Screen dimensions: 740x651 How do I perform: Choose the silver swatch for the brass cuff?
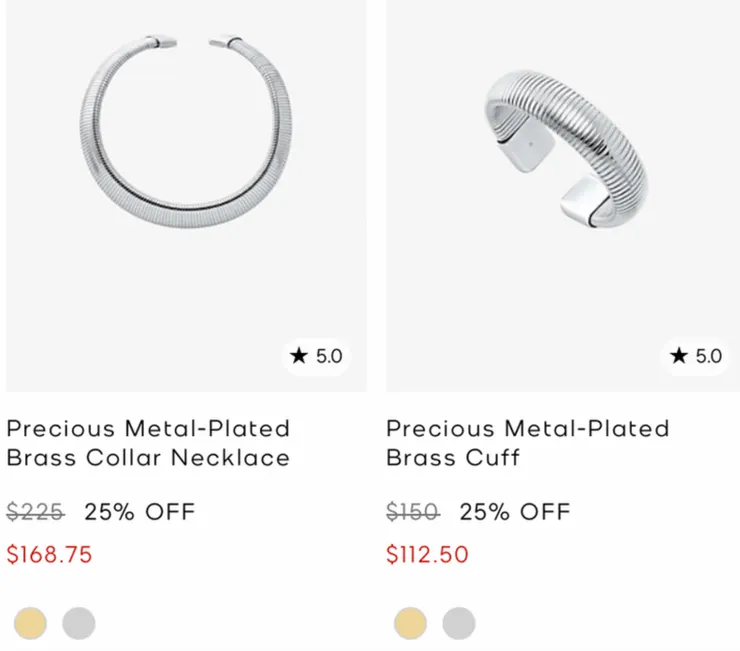coord(459,623)
